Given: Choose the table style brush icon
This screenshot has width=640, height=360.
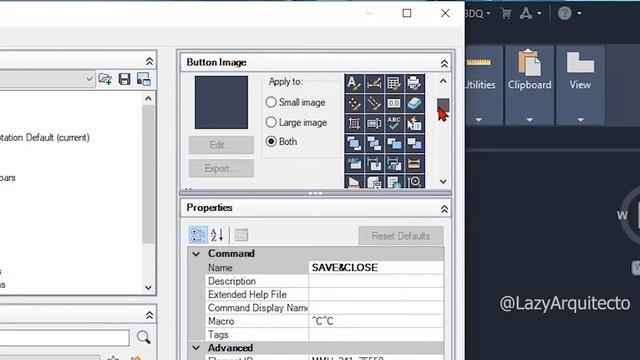Looking at the screenshot, I should pos(394,83).
